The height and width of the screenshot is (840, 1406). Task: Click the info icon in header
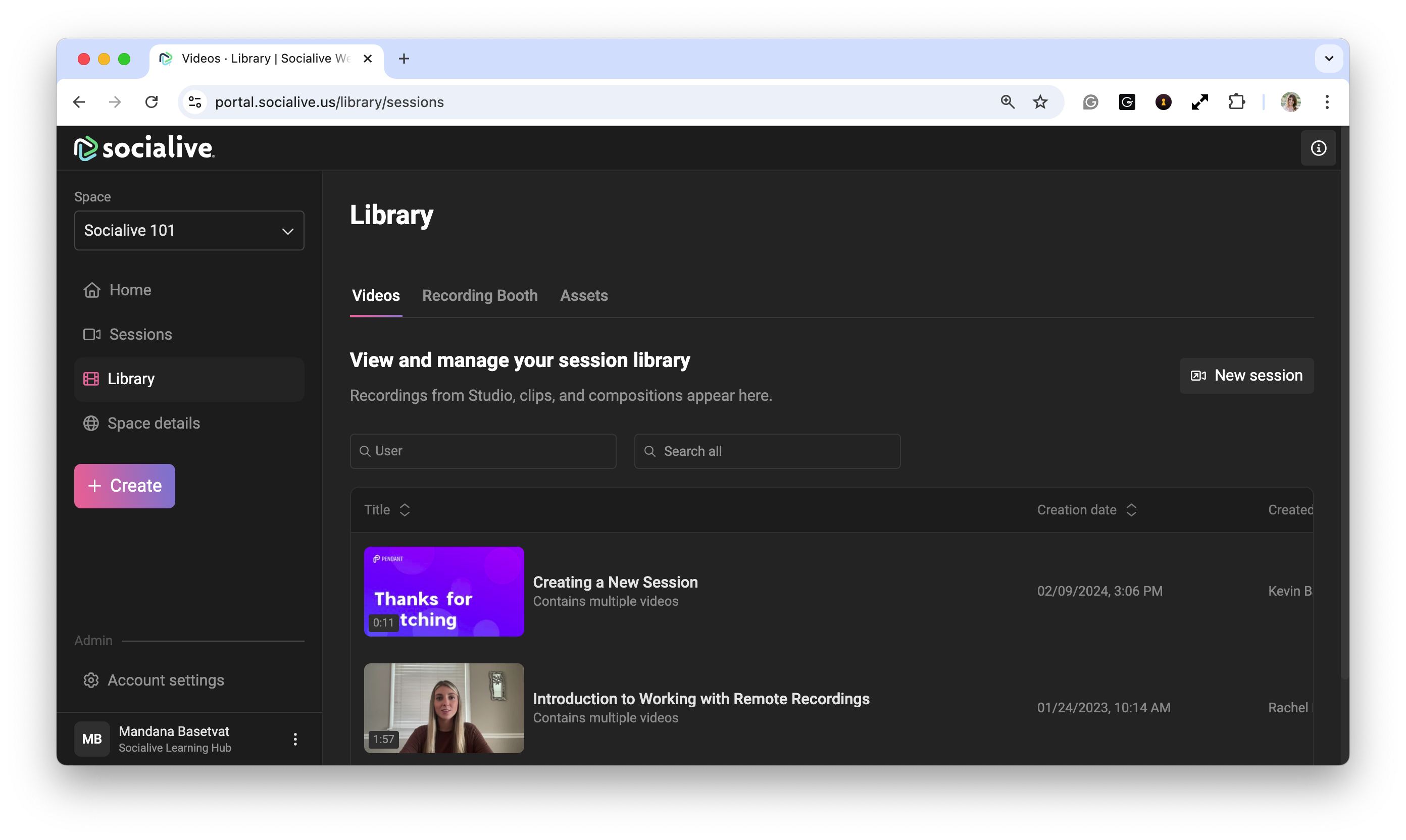click(1318, 148)
